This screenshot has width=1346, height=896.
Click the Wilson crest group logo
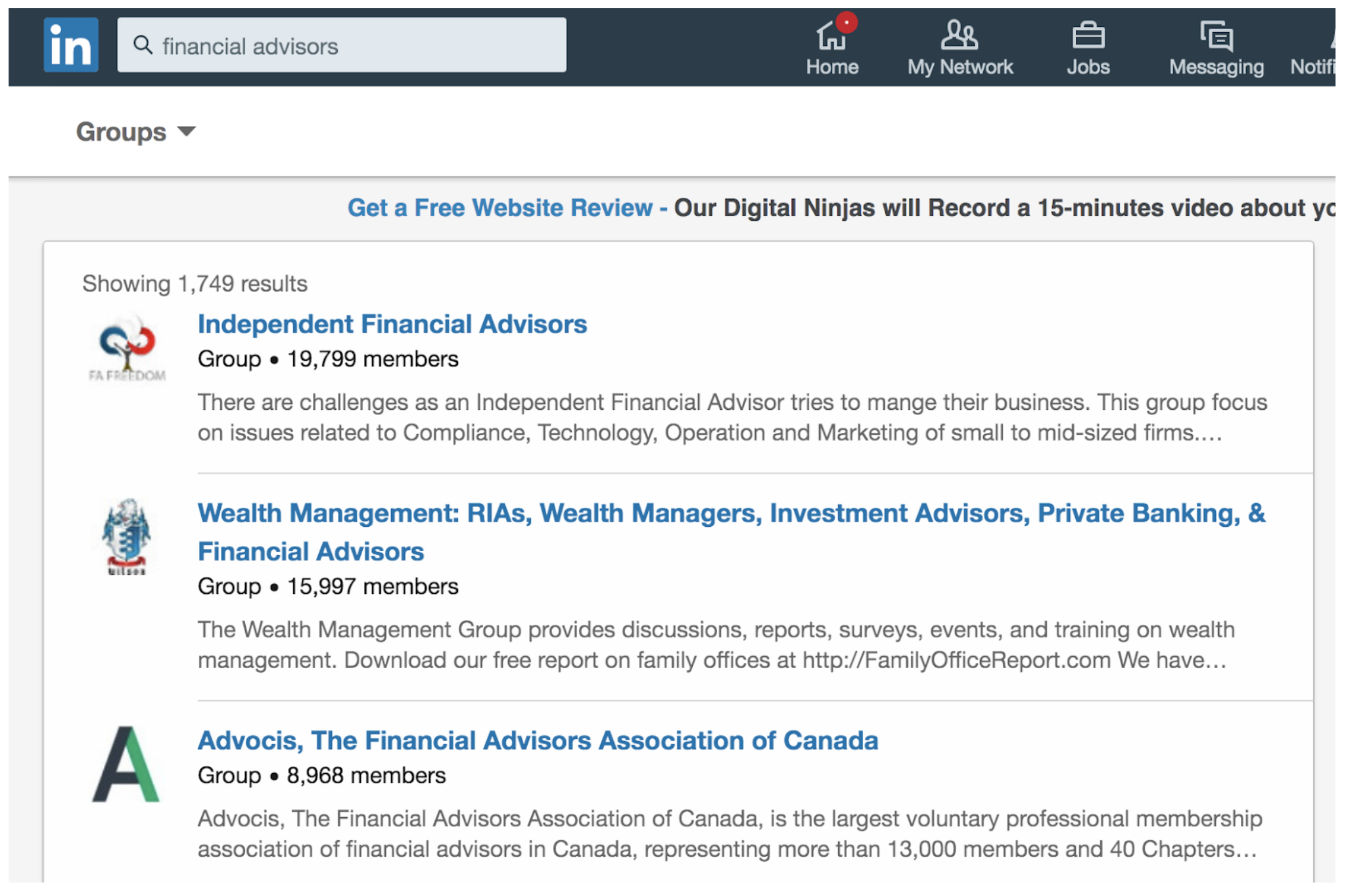pos(126,536)
